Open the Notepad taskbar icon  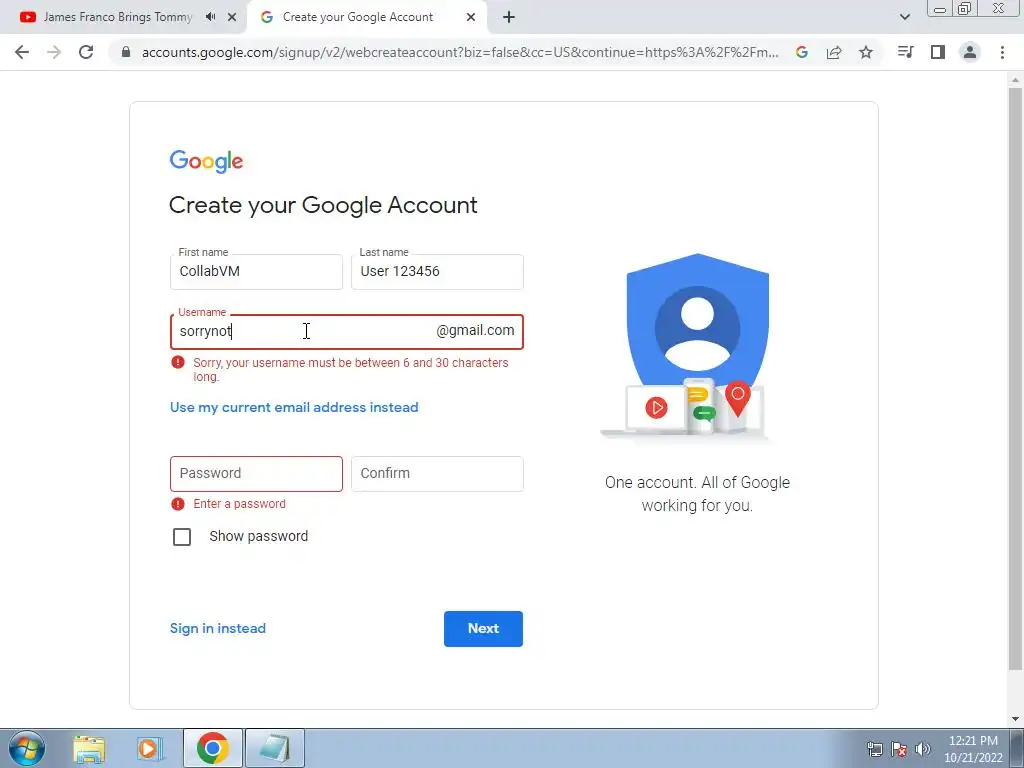(275, 748)
